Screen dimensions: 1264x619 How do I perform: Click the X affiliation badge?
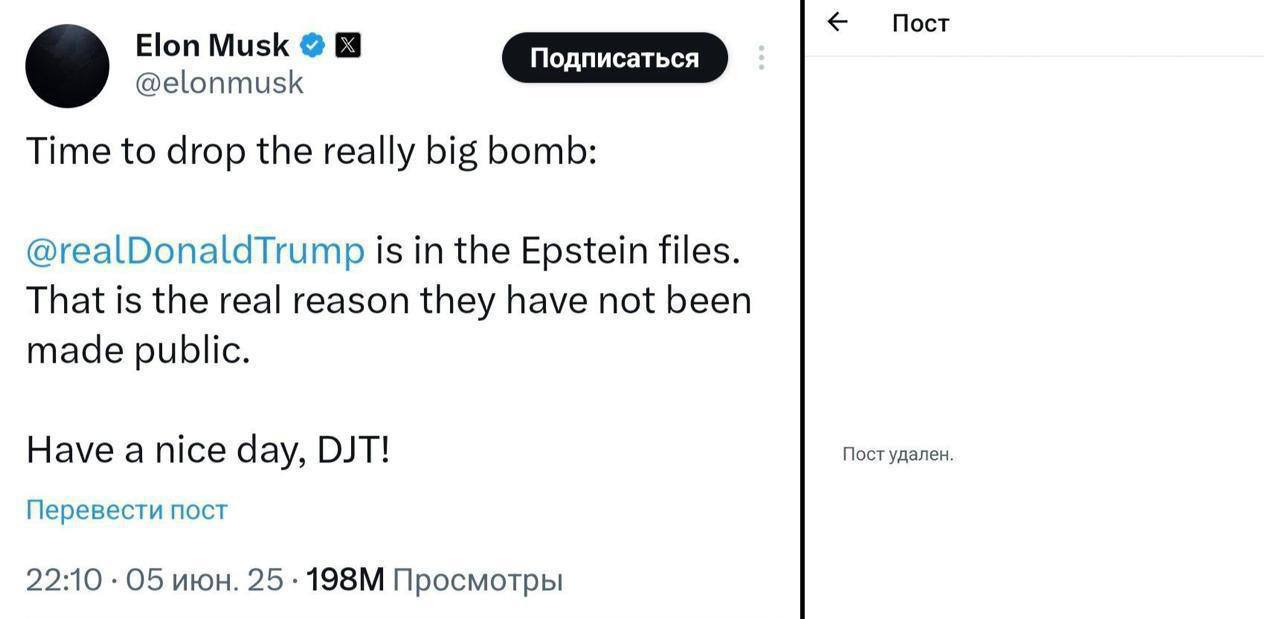pos(346,45)
